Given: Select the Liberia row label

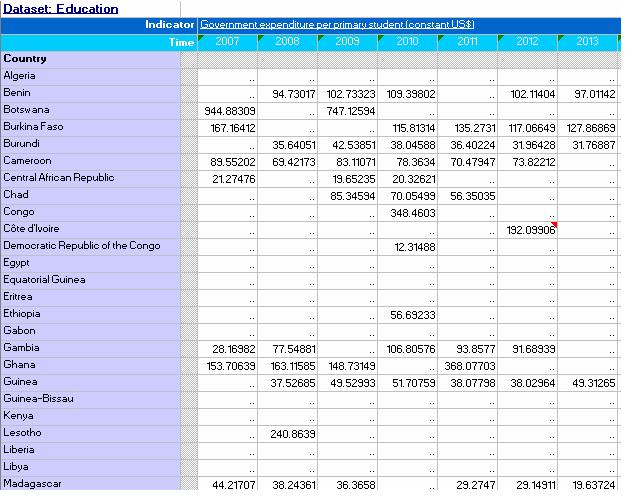Looking at the screenshot, I should click(x=19, y=450).
